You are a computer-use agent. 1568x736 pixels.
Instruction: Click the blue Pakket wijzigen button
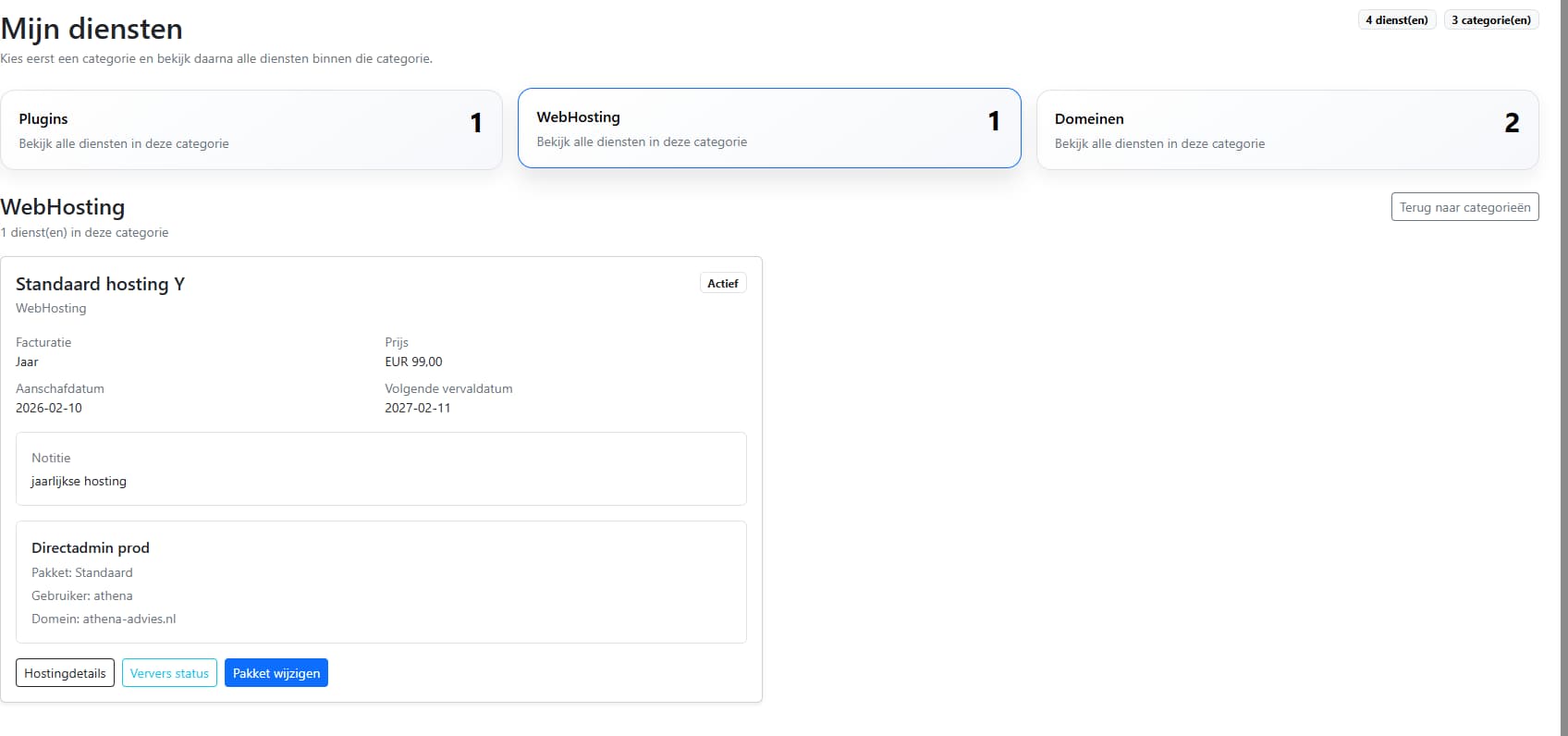click(x=276, y=673)
